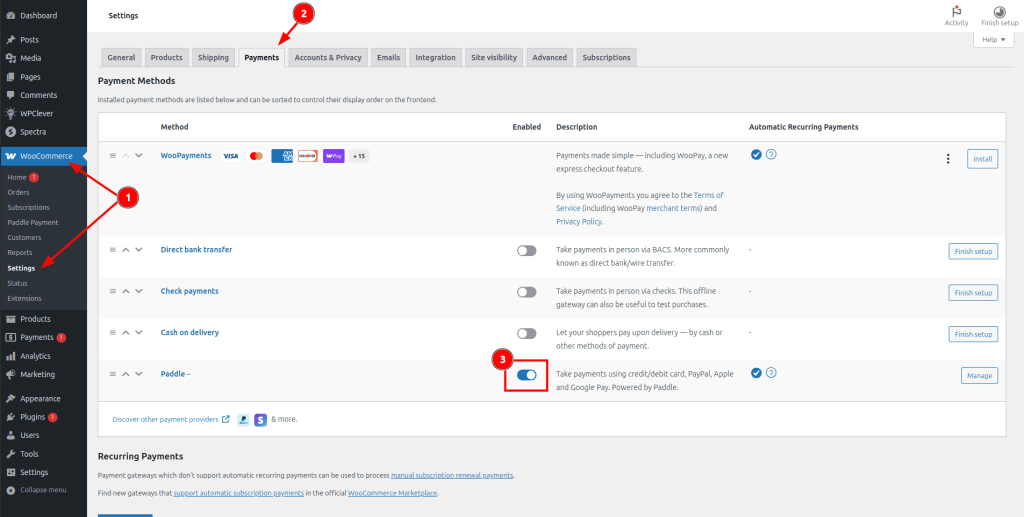
Task: Open the WooPayments three-dot options menu
Action: coord(948,159)
